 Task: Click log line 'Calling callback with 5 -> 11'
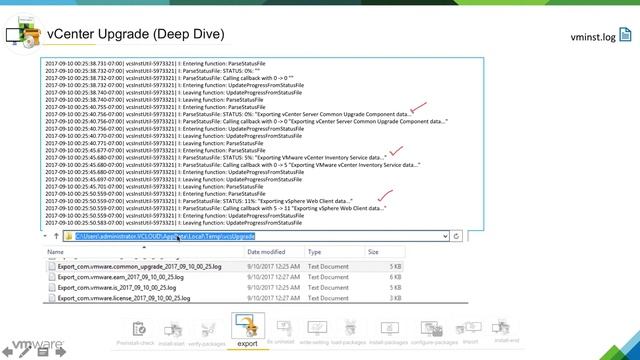pyautogui.click(x=216, y=208)
